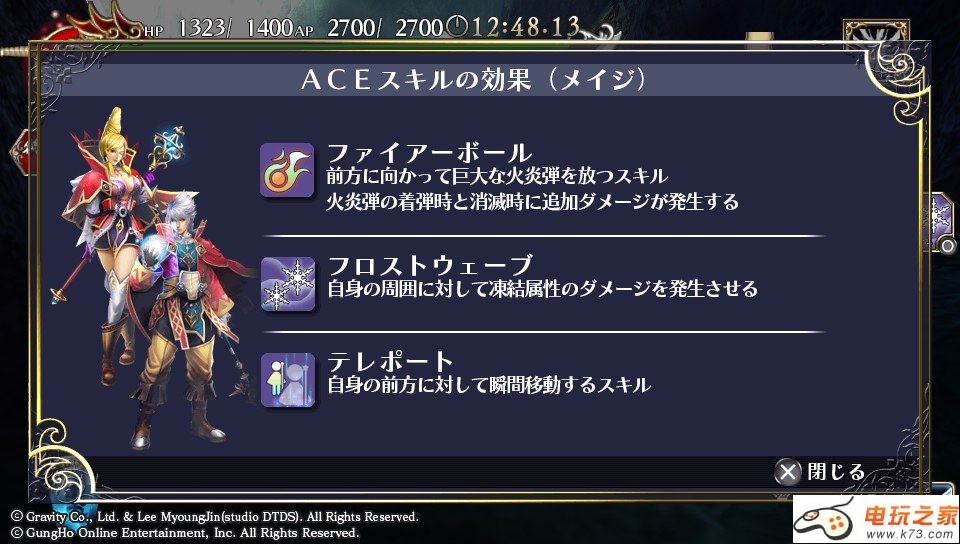
Task: Click the 12:48.13 timer display
Action: click(x=525, y=26)
